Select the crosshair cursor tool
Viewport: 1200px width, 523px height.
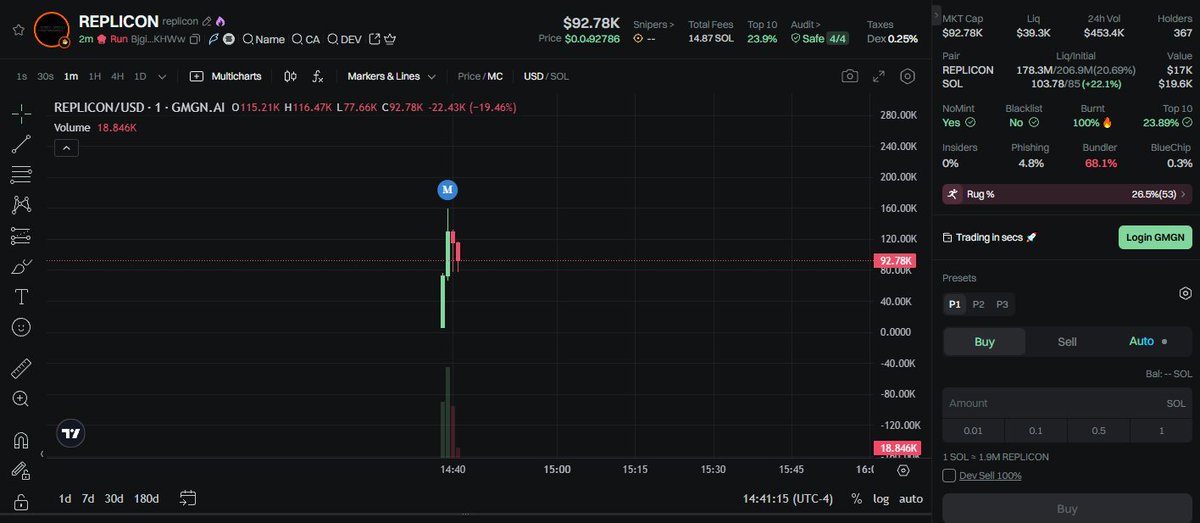pos(21,113)
